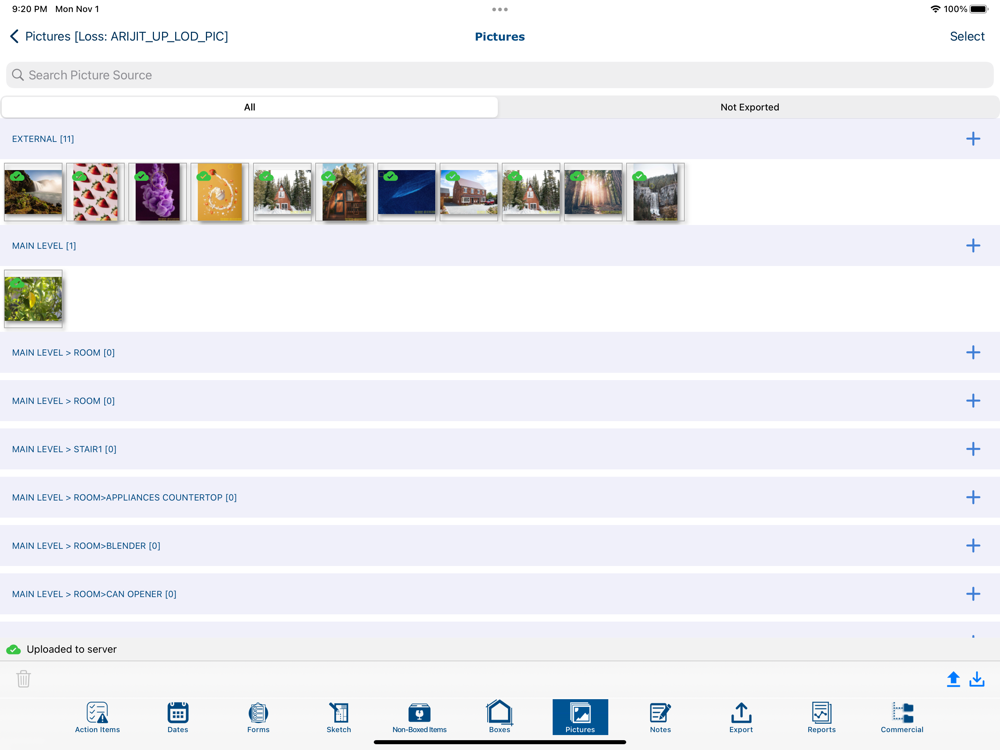Screen dimensions: 1000x750
Task: Open the Notes section
Action: [660, 717]
